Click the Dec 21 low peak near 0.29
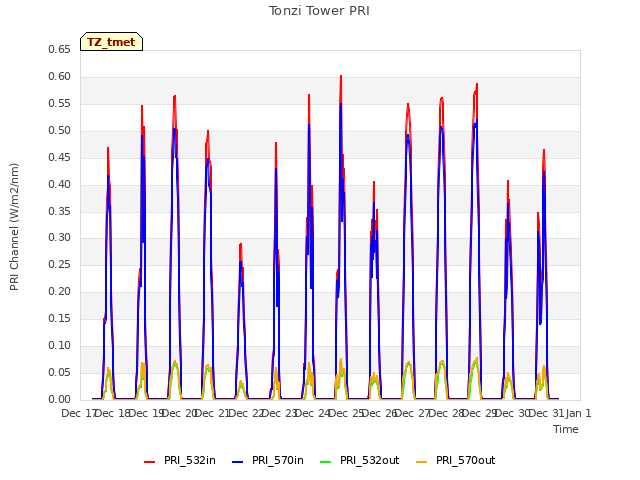Viewport: 640px width, 480px height. [x=241, y=244]
